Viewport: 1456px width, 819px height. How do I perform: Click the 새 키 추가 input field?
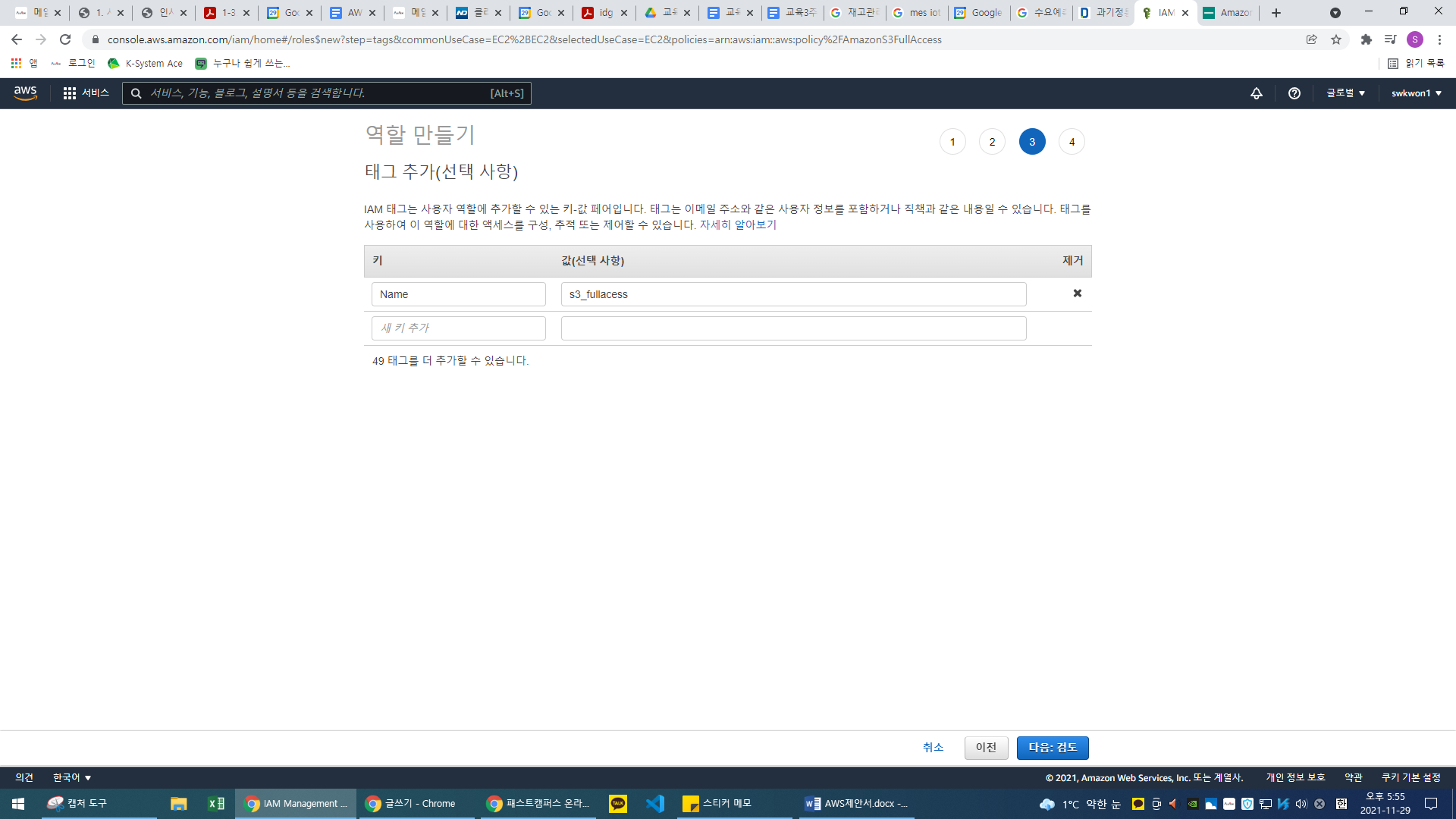(458, 328)
